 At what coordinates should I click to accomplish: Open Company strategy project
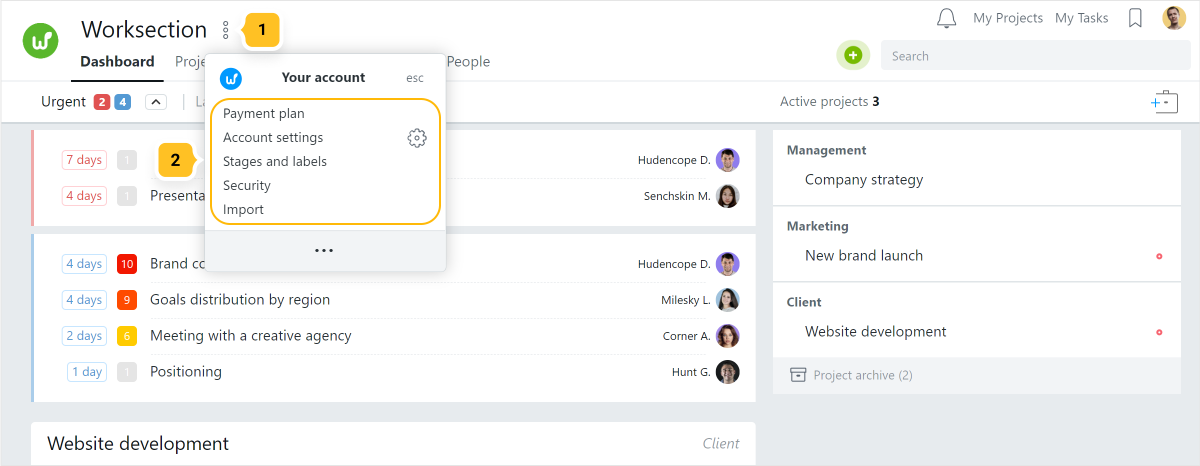tap(864, 180)
